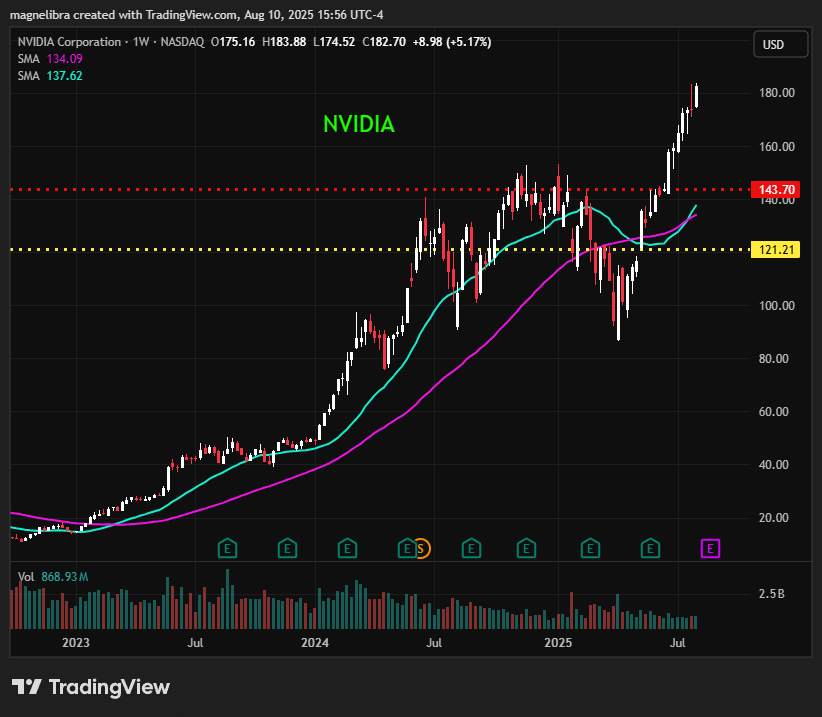Click the 2023 time axis label
This screenshot has height=717, width=822.
76,643
